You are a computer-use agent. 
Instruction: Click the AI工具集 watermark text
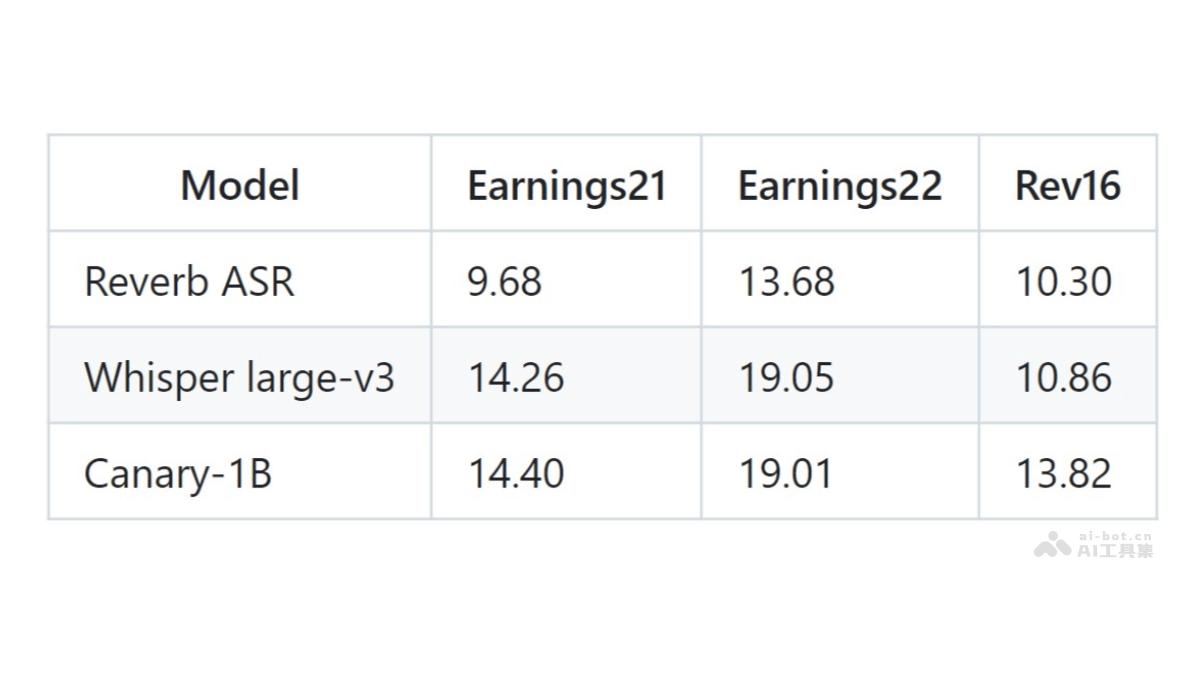1114,550
